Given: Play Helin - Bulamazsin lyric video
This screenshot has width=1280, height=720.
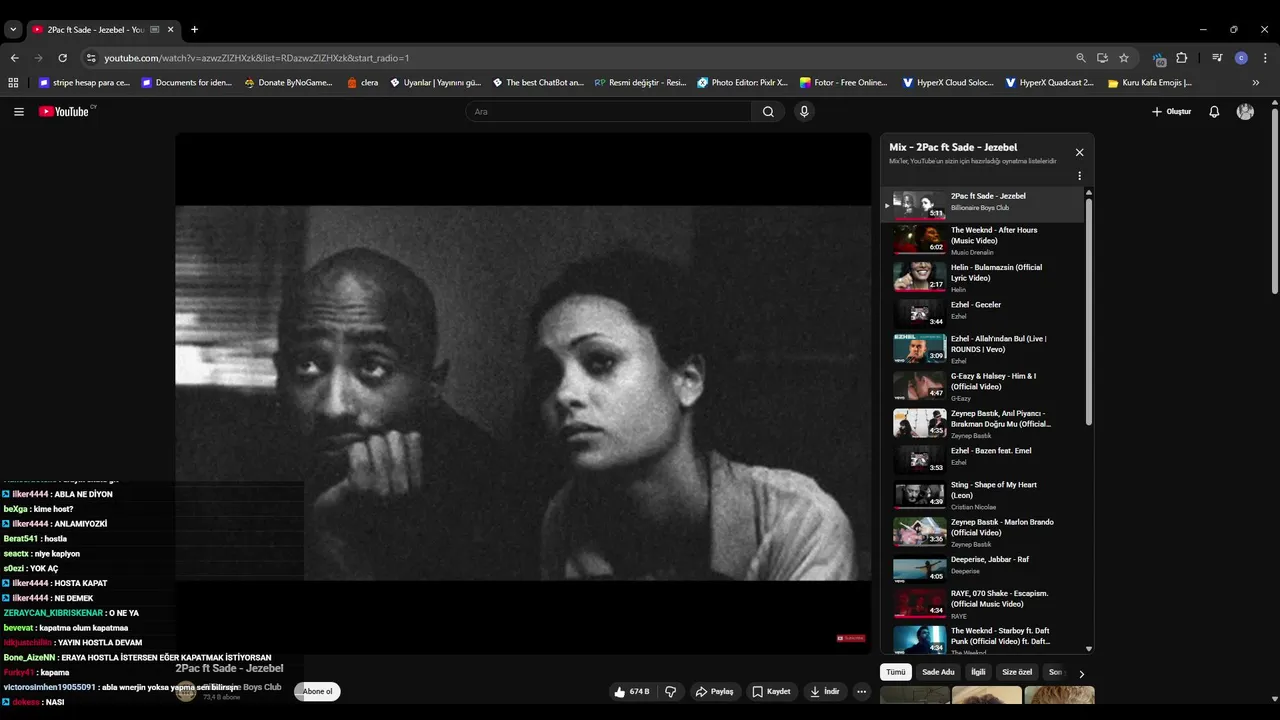Looking at the screenshot, I should 984,277.
